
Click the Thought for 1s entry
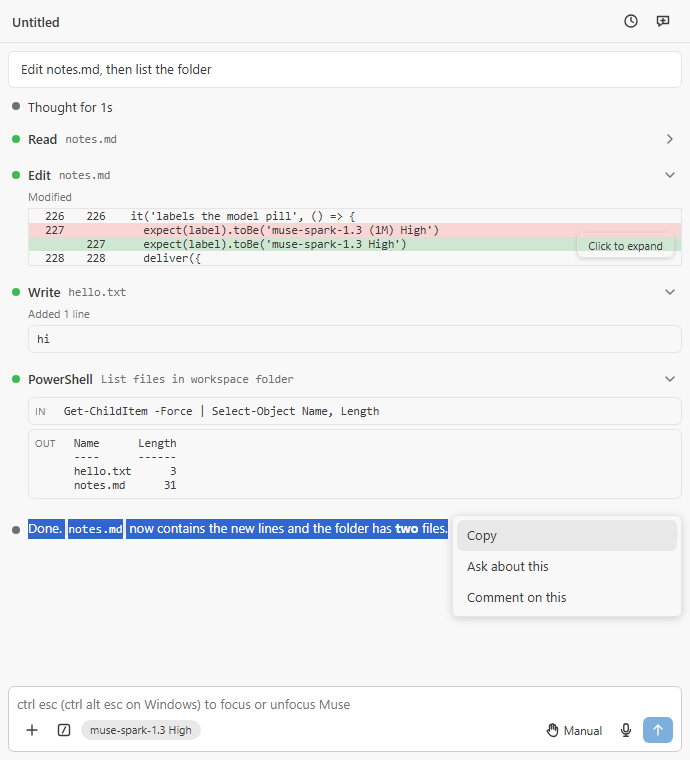coord(70,108)
